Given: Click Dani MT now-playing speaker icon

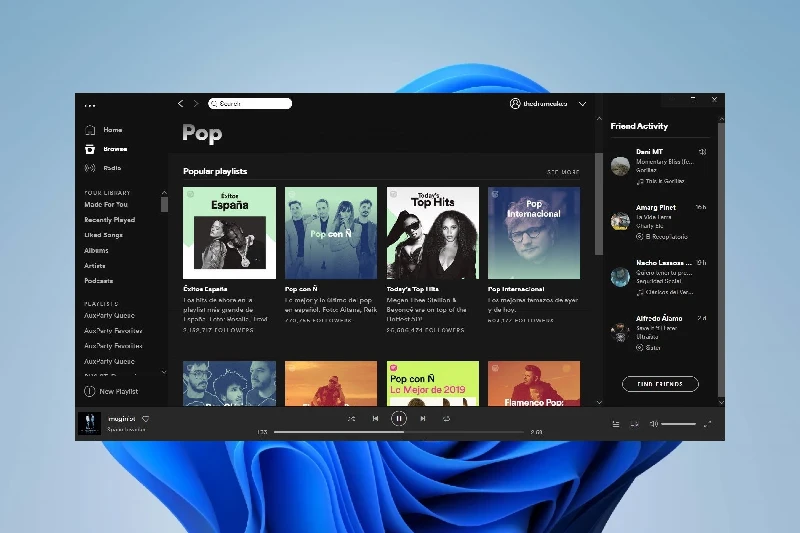Looking at the screenshot, I should coord(703,151).
